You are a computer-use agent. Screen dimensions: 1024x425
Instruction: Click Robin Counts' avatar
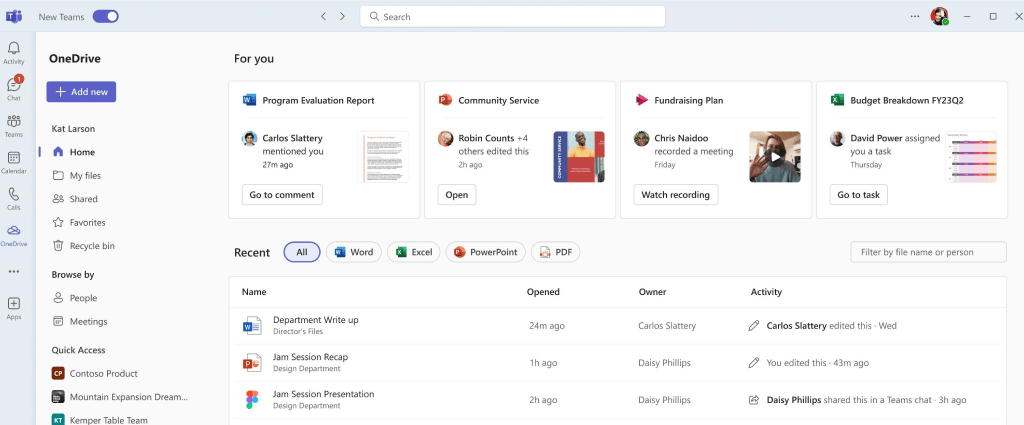pos(445,138)
